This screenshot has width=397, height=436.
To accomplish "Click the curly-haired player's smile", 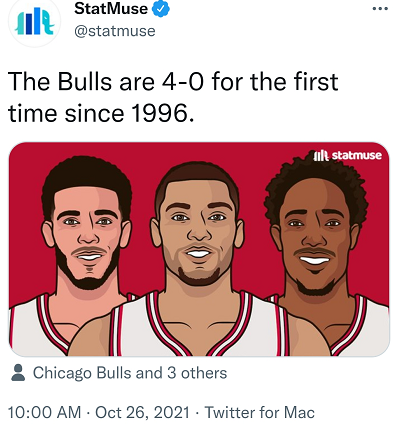I will coord(314,260).
